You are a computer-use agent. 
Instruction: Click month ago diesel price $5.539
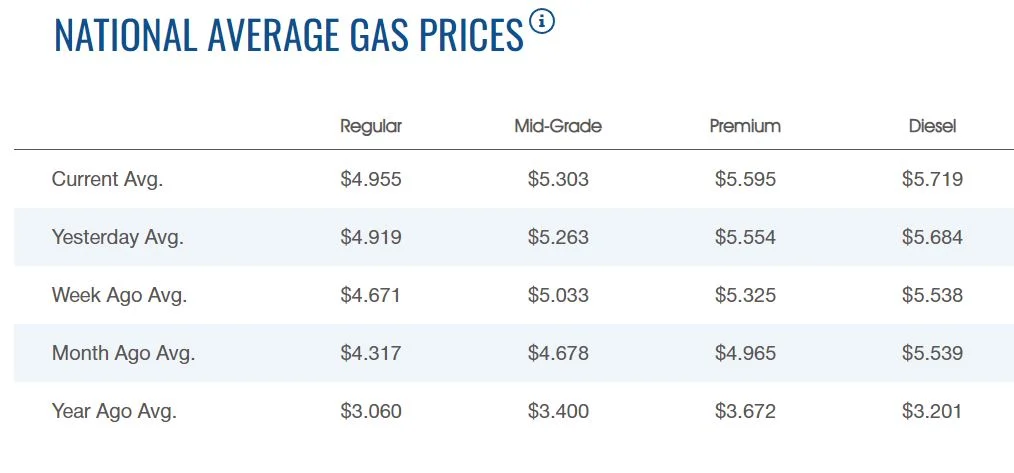click(932, 353)
